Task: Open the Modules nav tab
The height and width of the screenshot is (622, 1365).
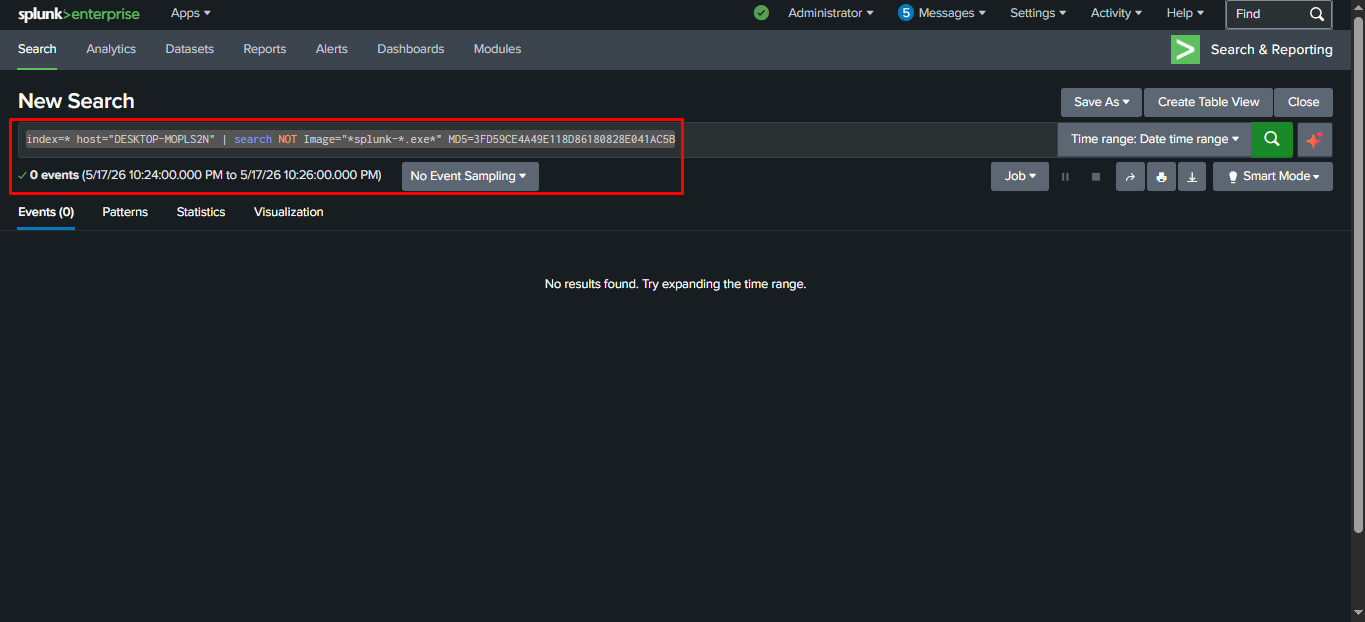Action: 497,49
